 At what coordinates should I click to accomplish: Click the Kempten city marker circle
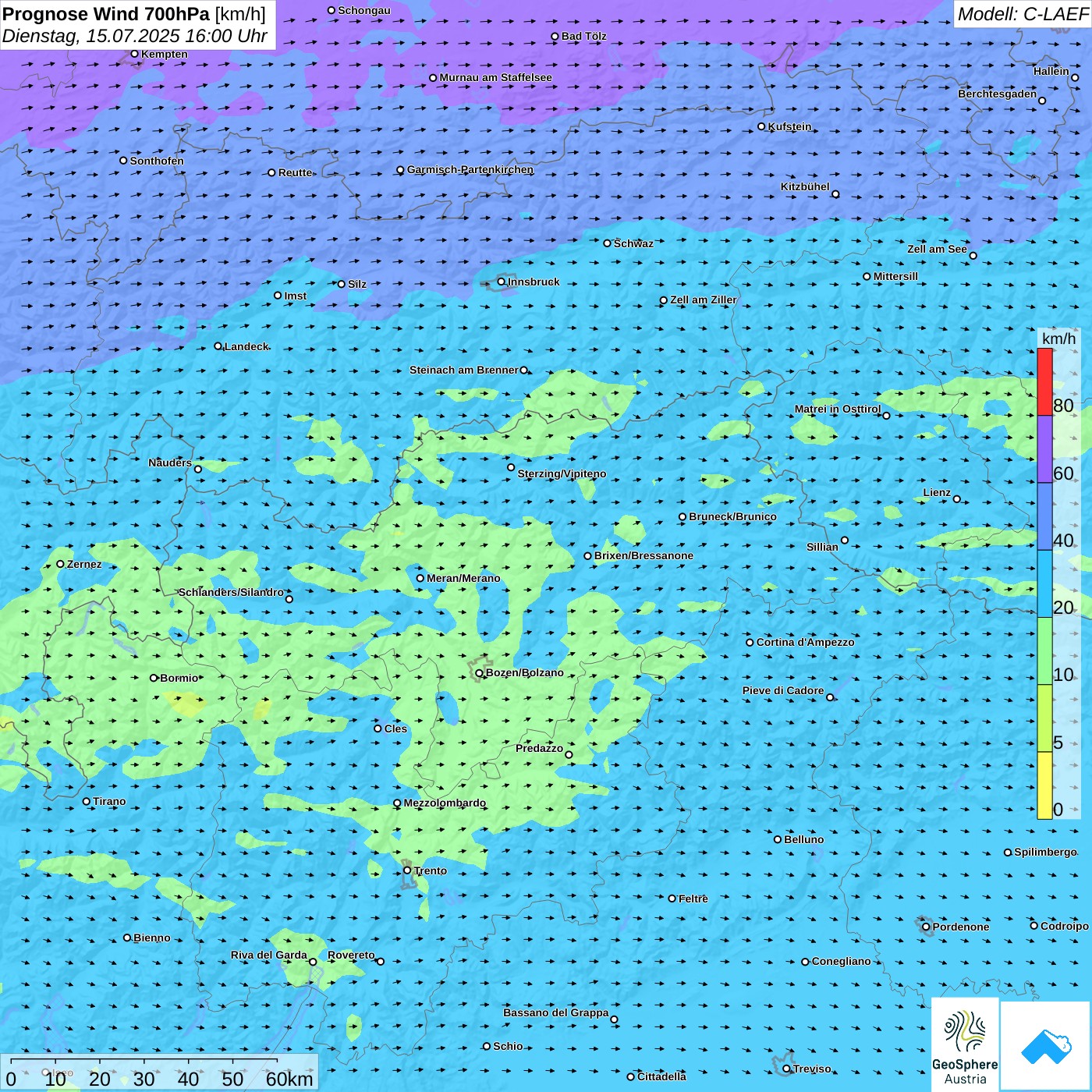(x=135, y=54)
